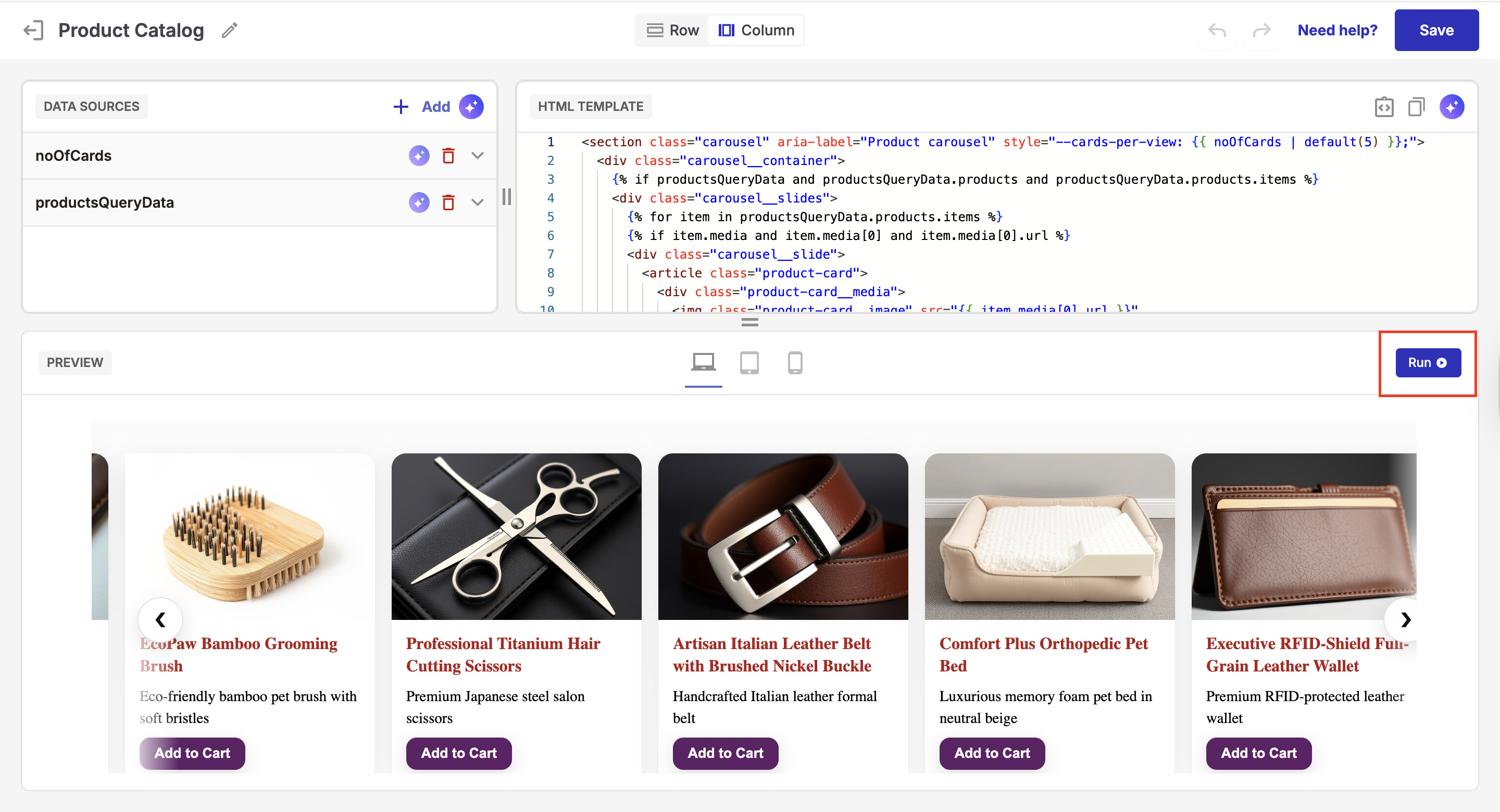Click the pencil icon to rename Product Catalog
The height and width of the screenshot is (812, 1500).
pos(229,30)
